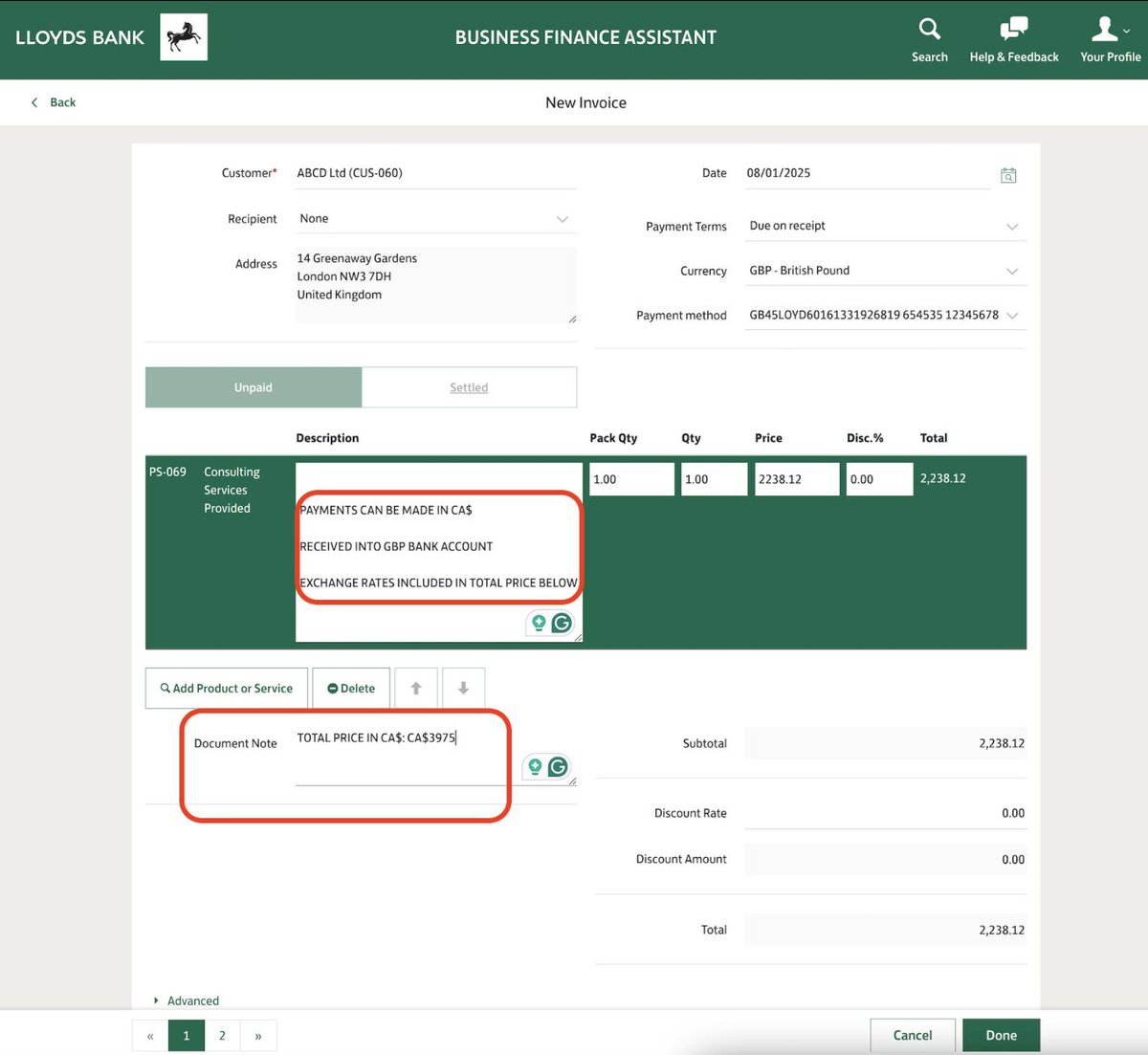
Task: Move line item up with arrow icon
Action: coord(416,688)
